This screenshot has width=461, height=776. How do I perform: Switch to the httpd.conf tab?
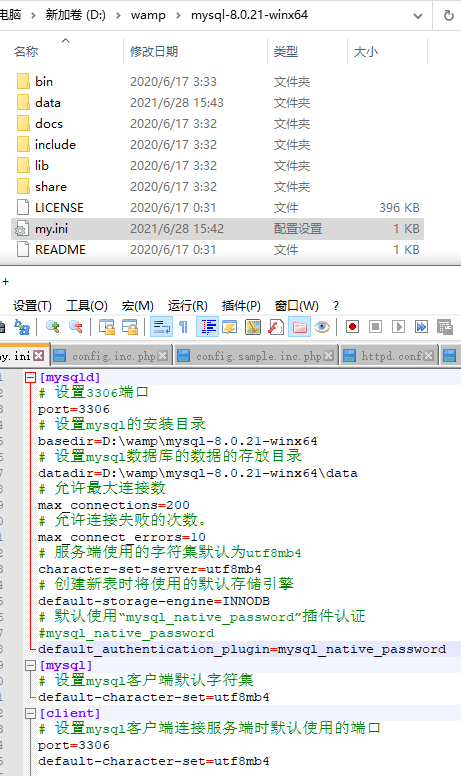tap(389, 356)
